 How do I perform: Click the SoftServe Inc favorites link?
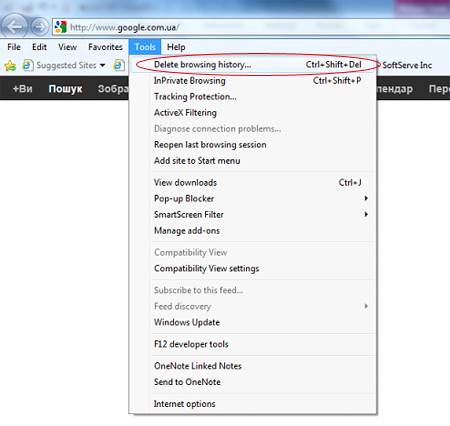(407, 65)
